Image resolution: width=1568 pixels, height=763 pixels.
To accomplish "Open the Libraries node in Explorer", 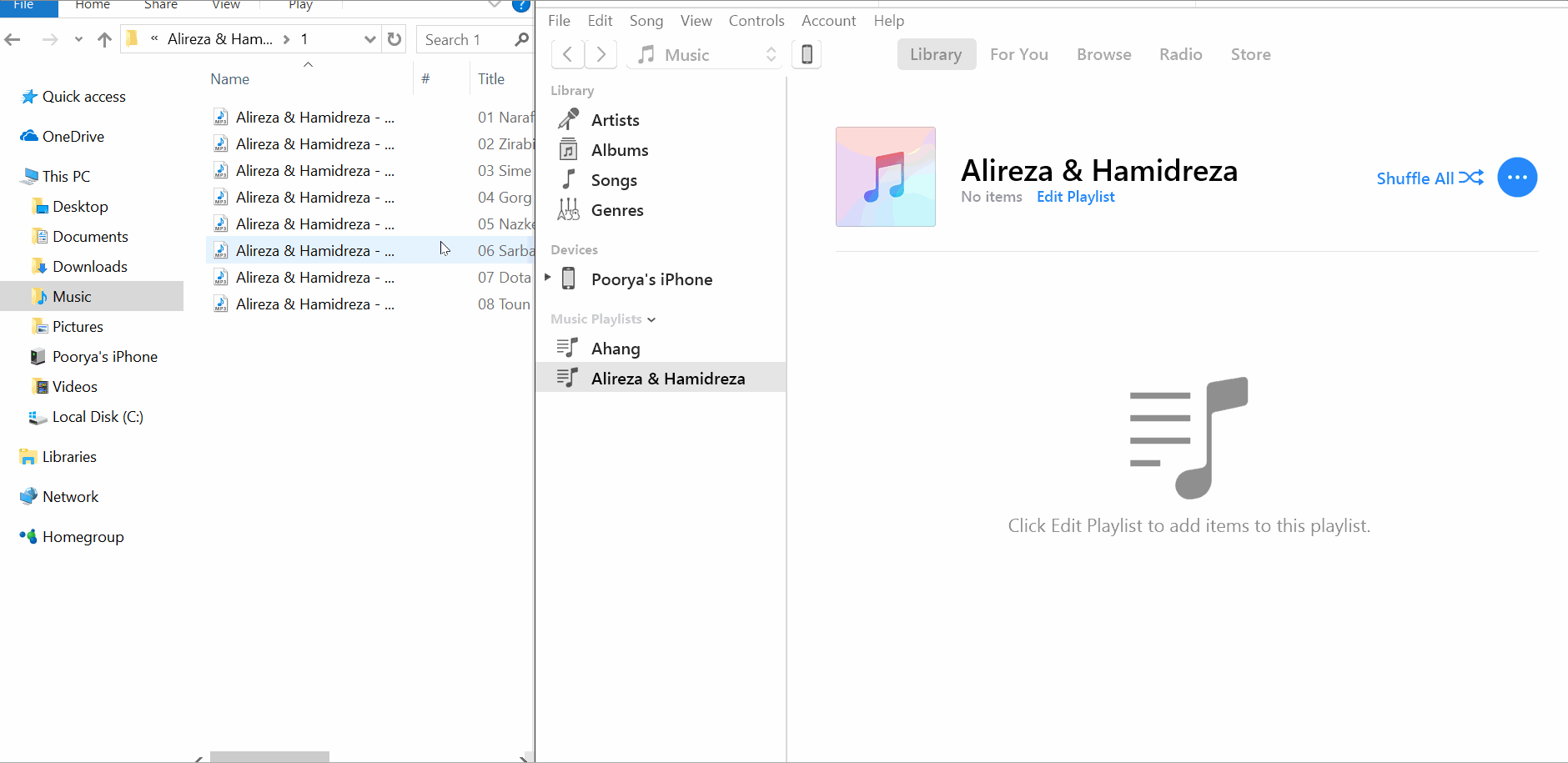I will (x=69, y=457).
